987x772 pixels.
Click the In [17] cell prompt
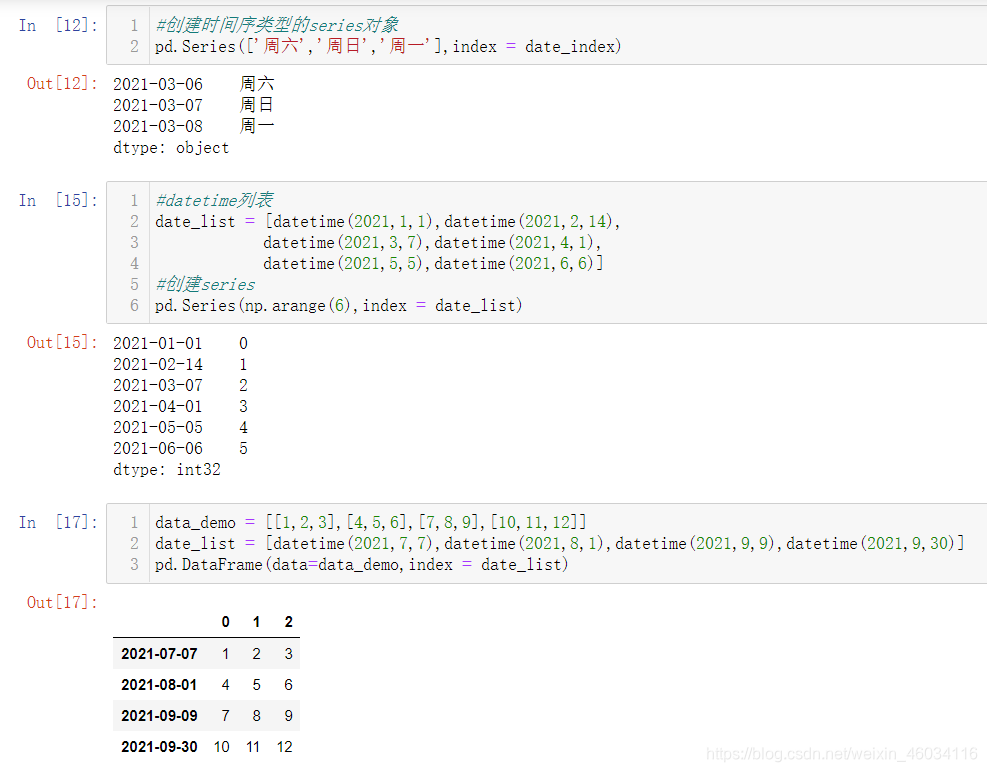tap(58, 523)
